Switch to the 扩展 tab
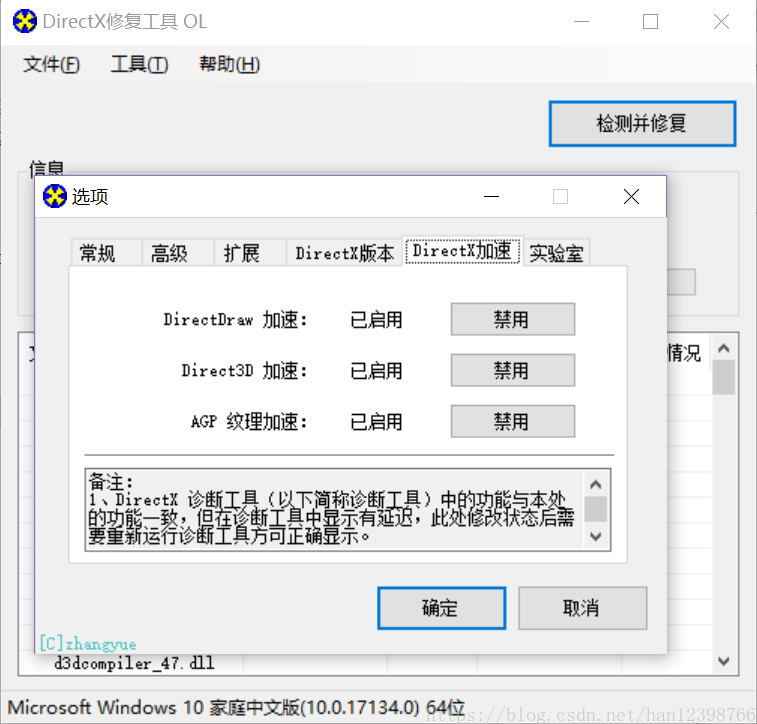 click(250, 253)
